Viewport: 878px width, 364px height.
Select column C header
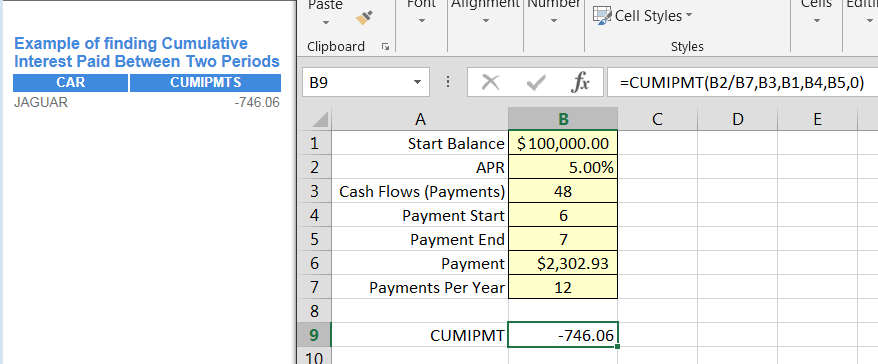657,119
